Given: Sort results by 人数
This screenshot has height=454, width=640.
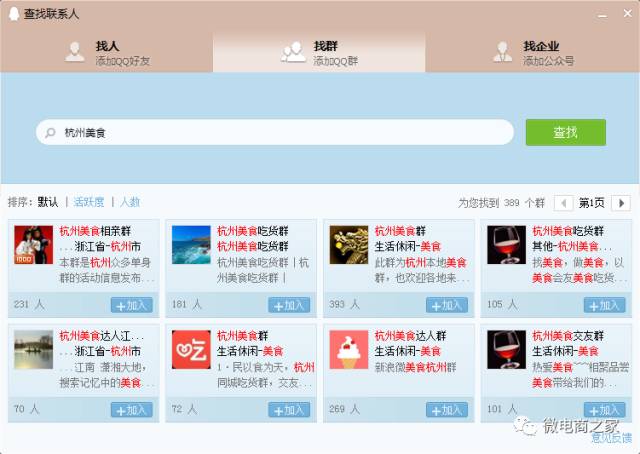Looking at the screenshot, I should (130, 202).
